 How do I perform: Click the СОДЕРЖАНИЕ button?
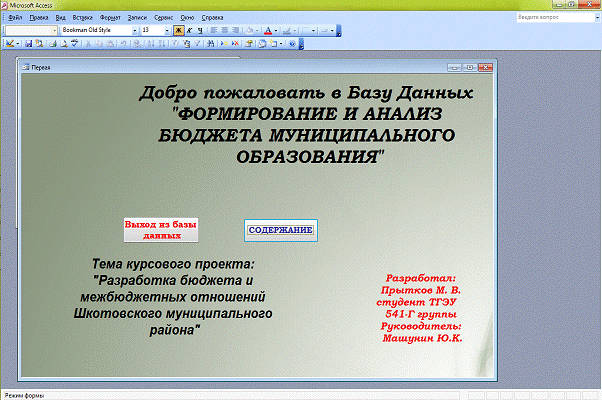point(281,230)
